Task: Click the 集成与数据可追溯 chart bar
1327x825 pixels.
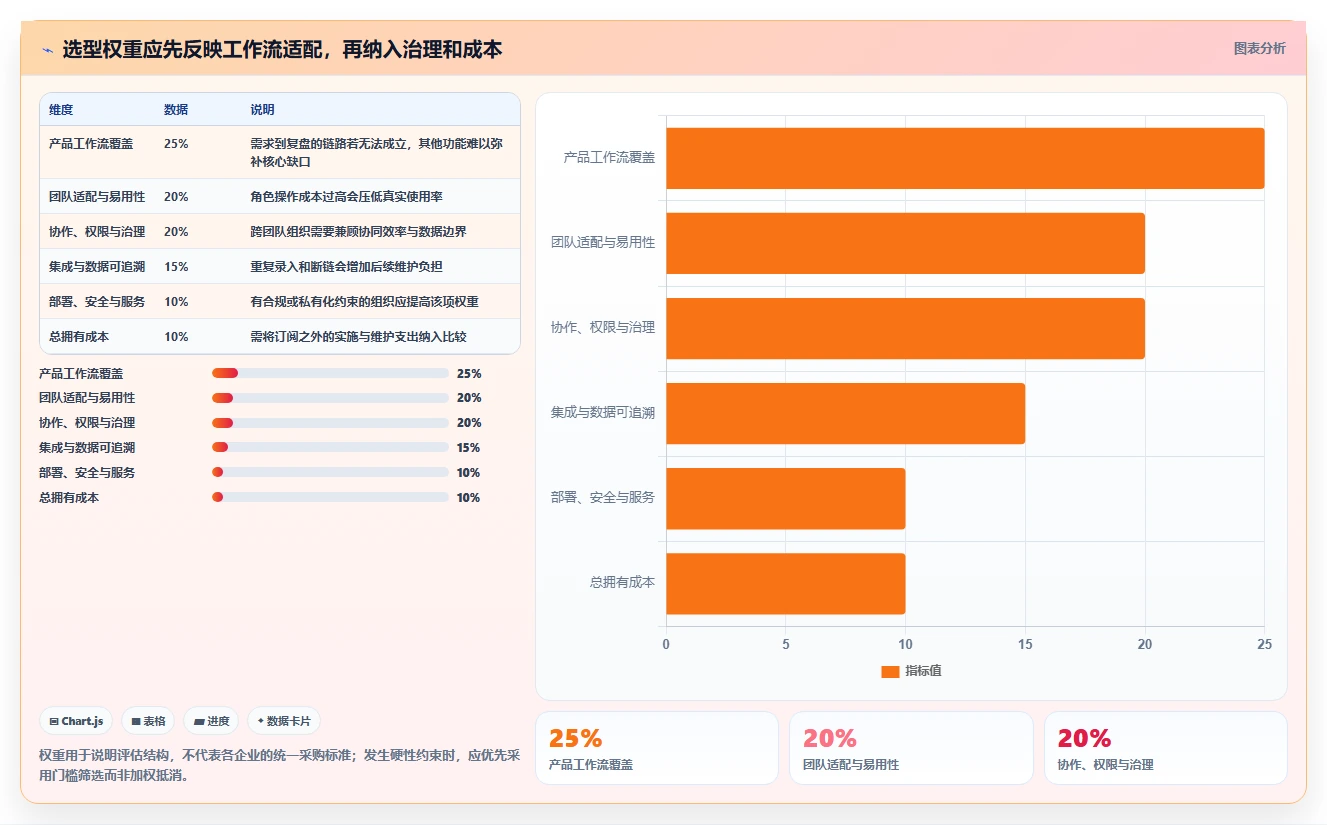Action: coord(845,413)
